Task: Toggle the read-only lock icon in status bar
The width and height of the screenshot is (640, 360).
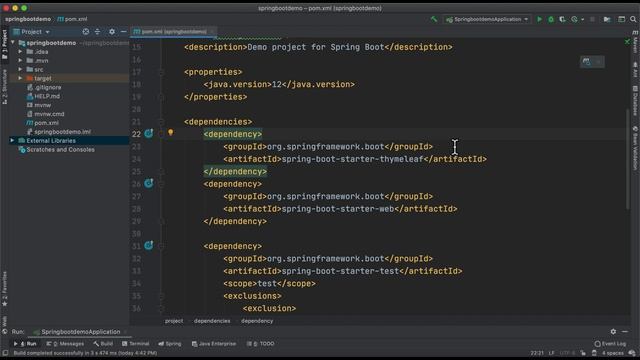Action: click(583, 353)
